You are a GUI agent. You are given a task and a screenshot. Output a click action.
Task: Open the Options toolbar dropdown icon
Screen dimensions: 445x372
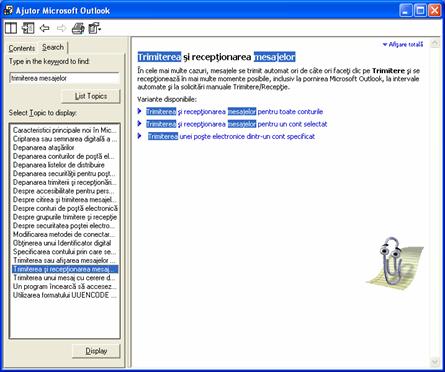click(95, 28)
